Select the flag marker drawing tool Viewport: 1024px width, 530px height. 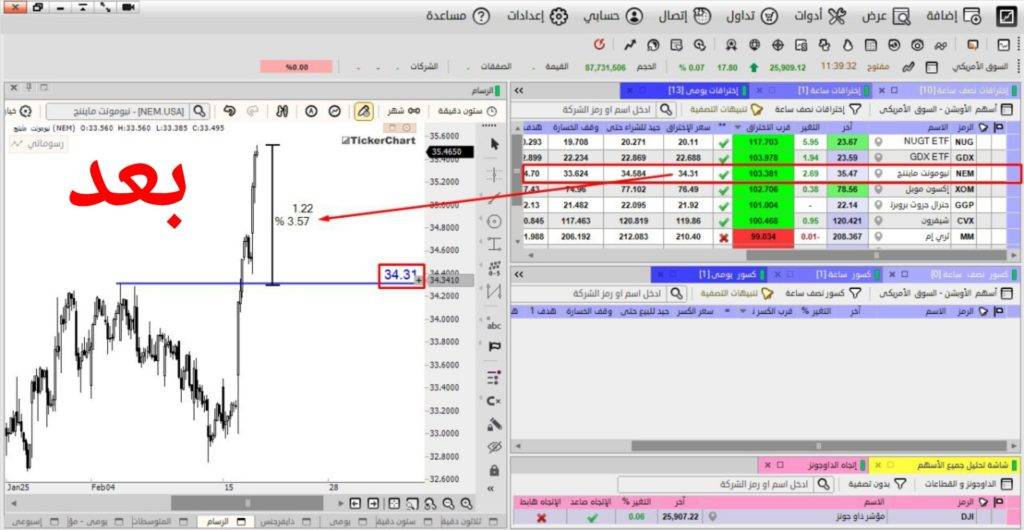(x=494, y=347)
